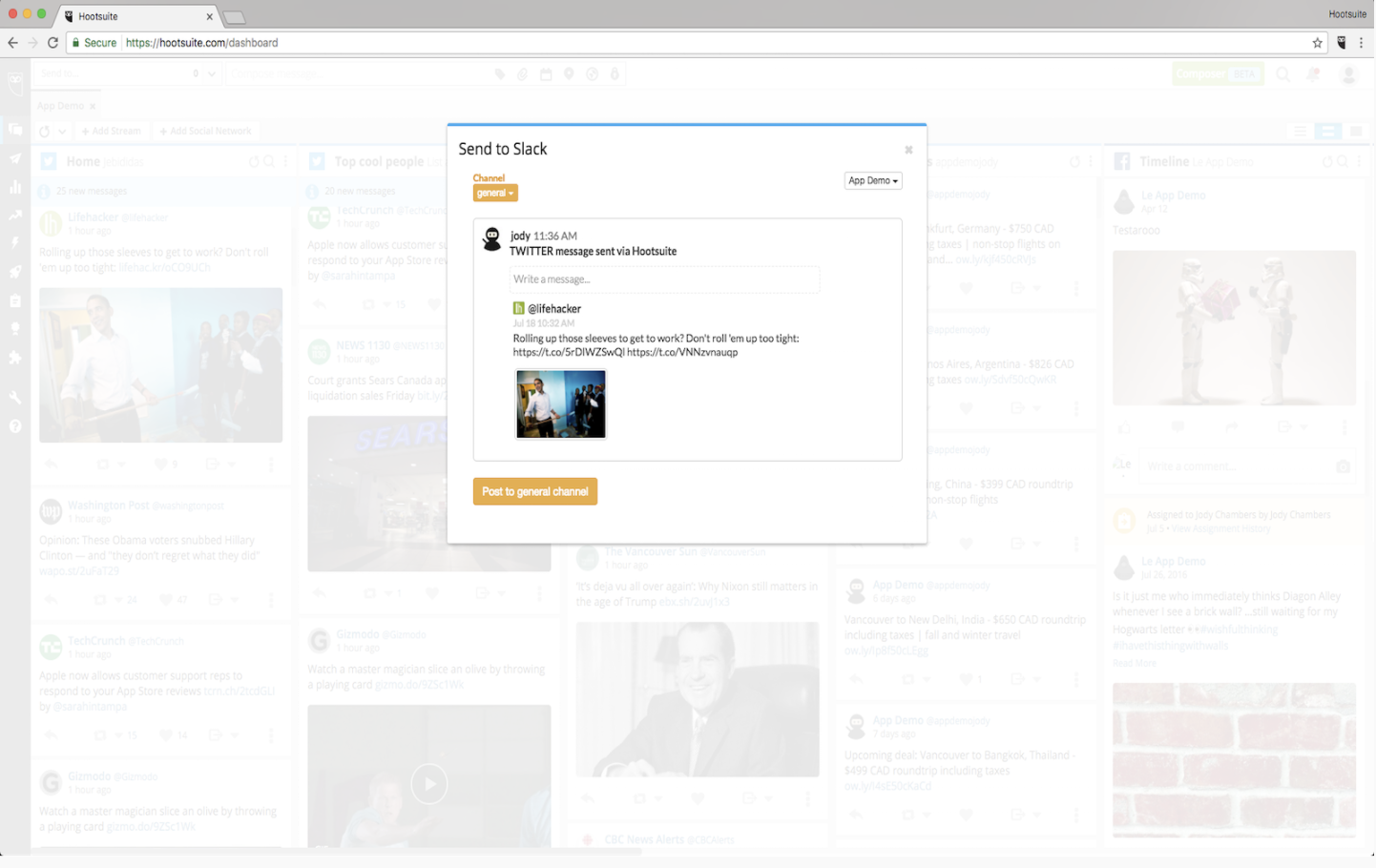
Task: Open the rocket Campaigns icon in sidebar
Action: pos(15,272)
